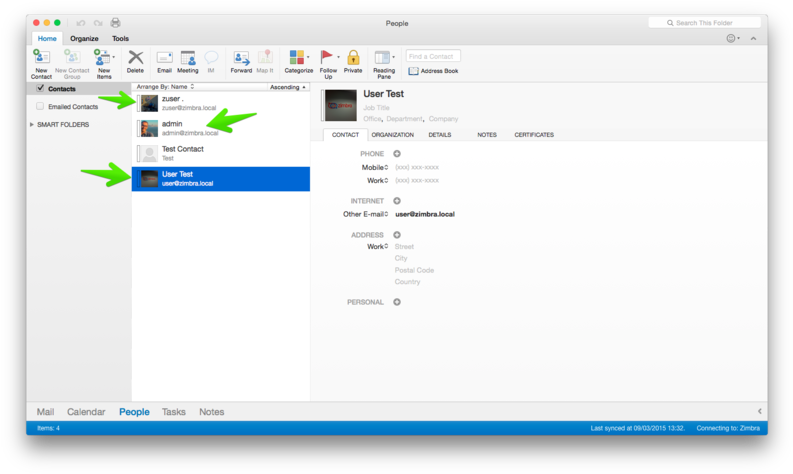
Task: Open the Arrange By Name dropdown
Action: [x=165, y=87]
